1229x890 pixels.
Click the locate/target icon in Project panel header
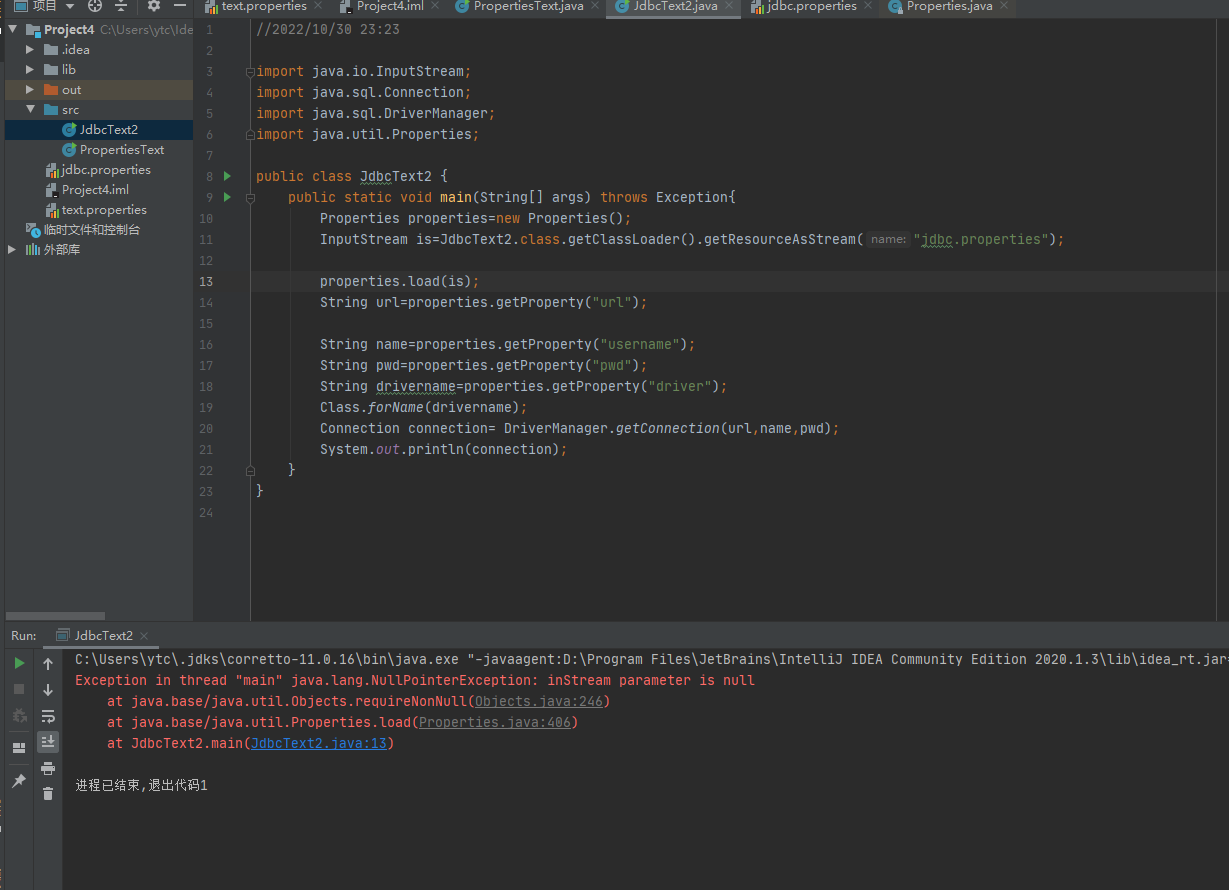pyautogui.click(x=95, y=6)
